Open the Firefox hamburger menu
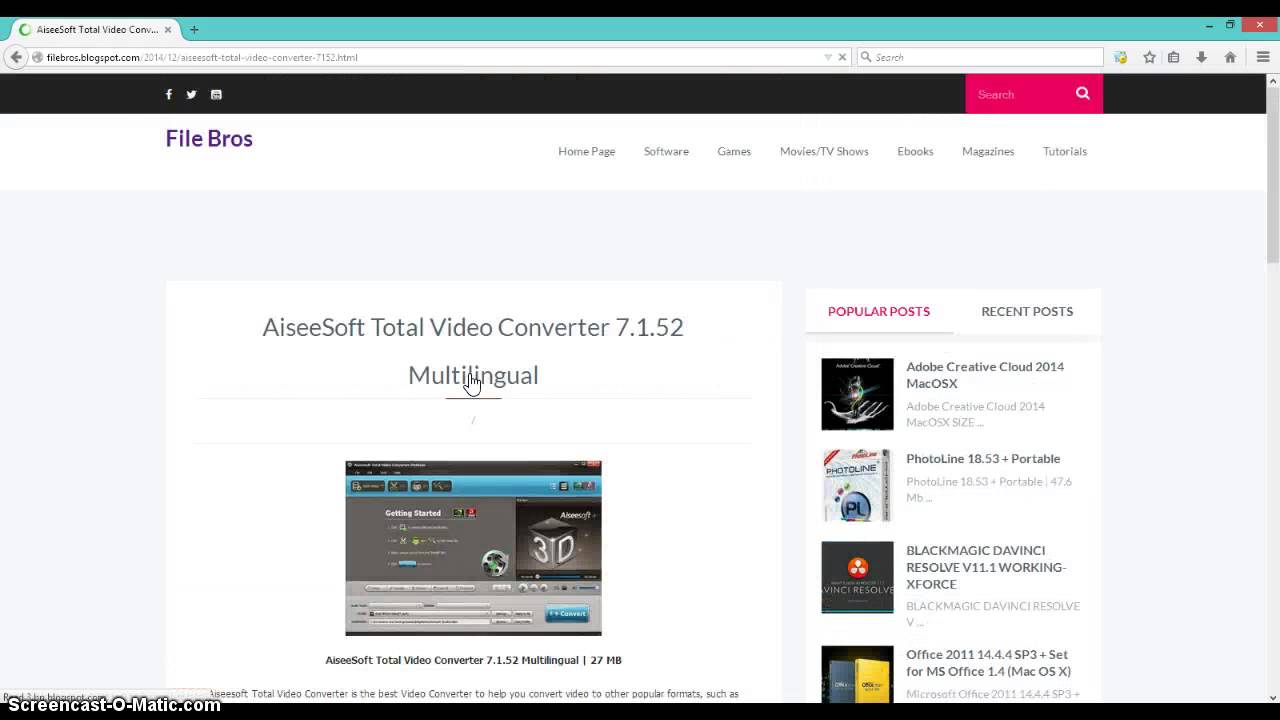This screenshot has width=1280, height=720. point(1263,57)
